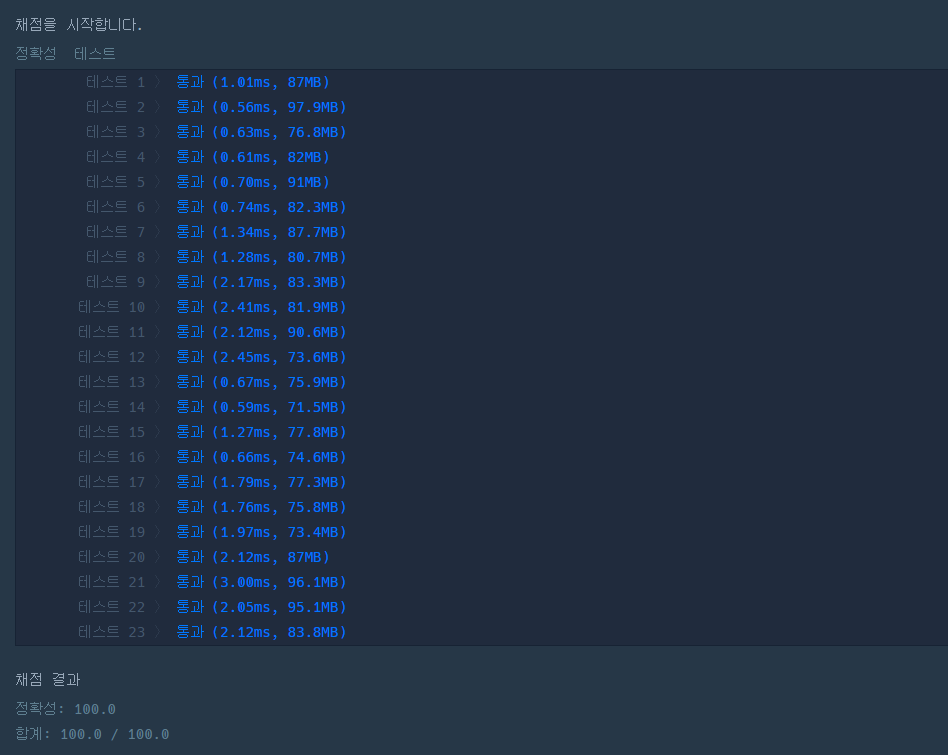Click the '정확성 테스트' section label

point(65,53)
